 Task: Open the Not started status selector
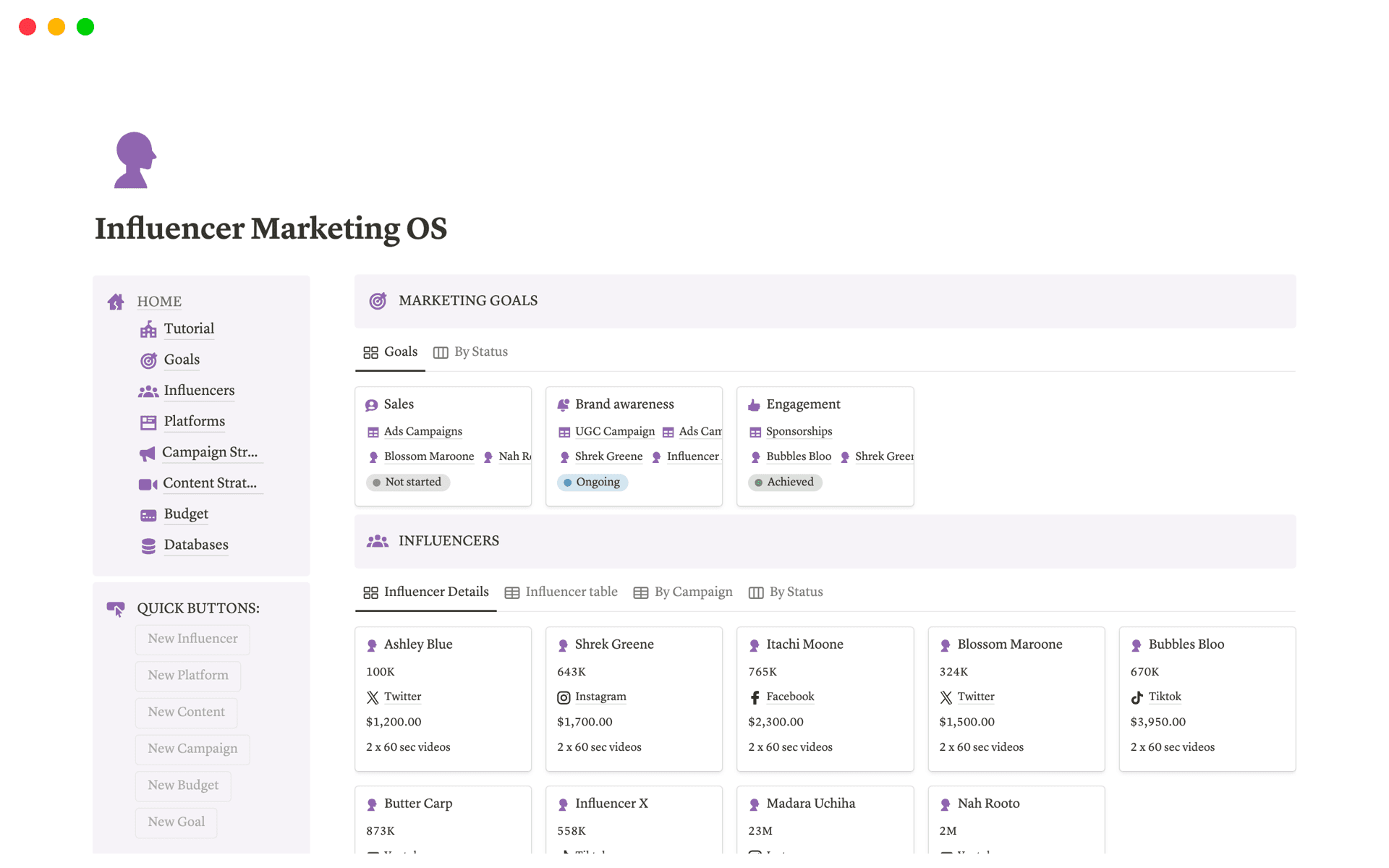tap(408, 482)
